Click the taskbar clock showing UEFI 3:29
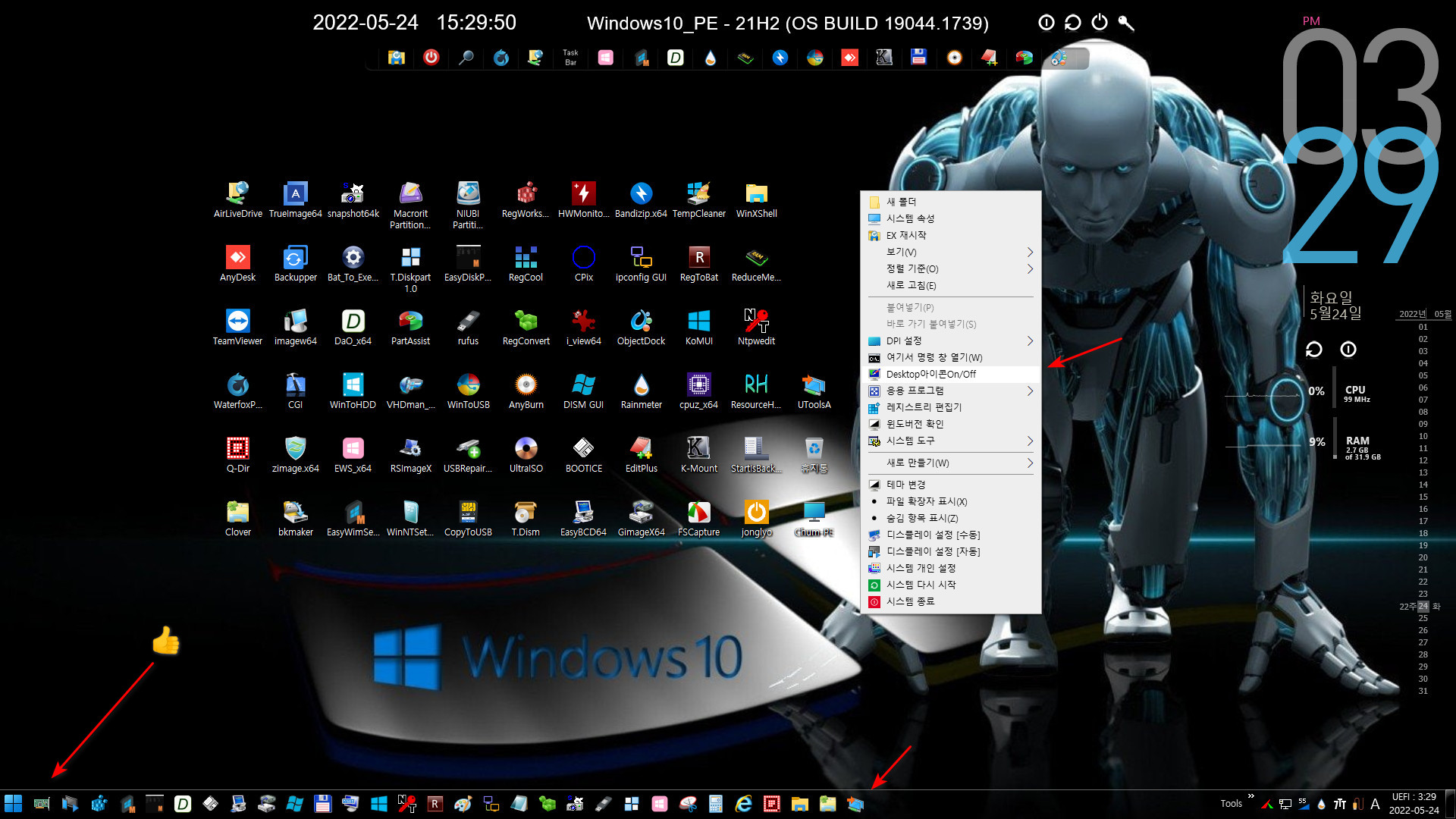The height and width of the screenshot is (819, 1456). 1414,803
